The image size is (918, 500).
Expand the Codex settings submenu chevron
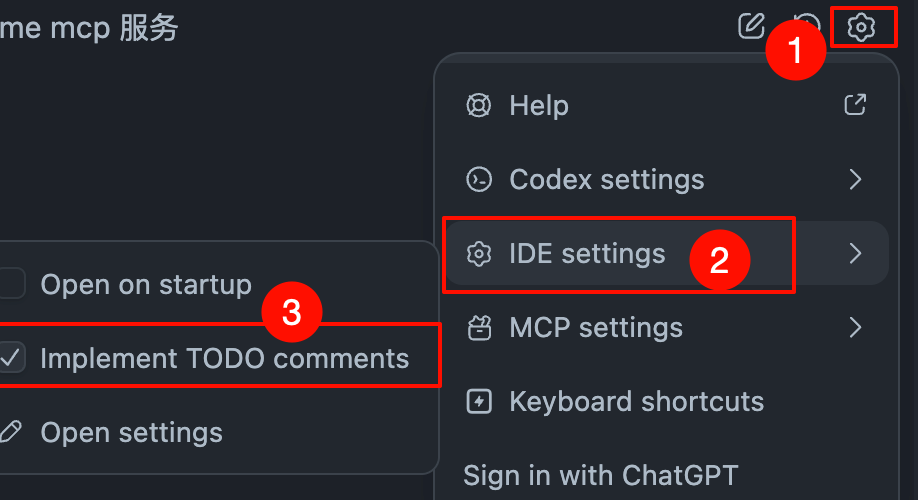pos(855,180)
